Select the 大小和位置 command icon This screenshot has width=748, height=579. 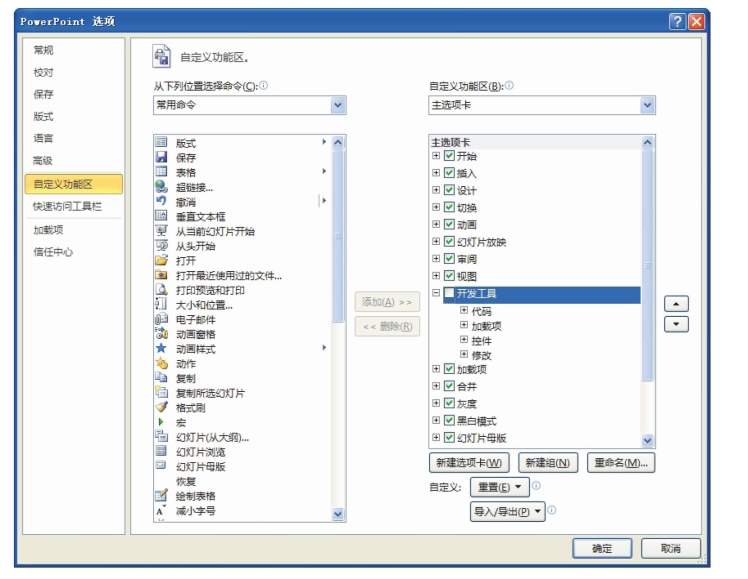[162, 304]
